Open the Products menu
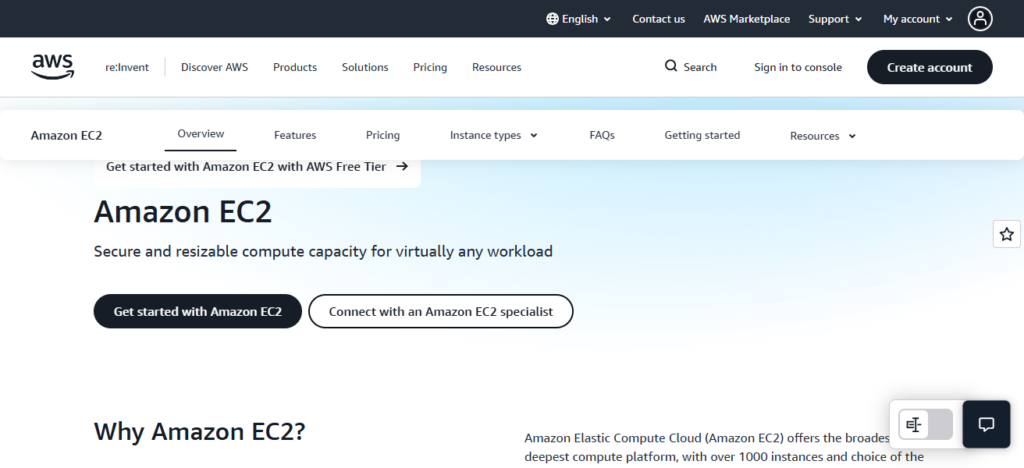The width and height of the screenshot is (1024, 468). pyautogui.click(x=295, y=67)
